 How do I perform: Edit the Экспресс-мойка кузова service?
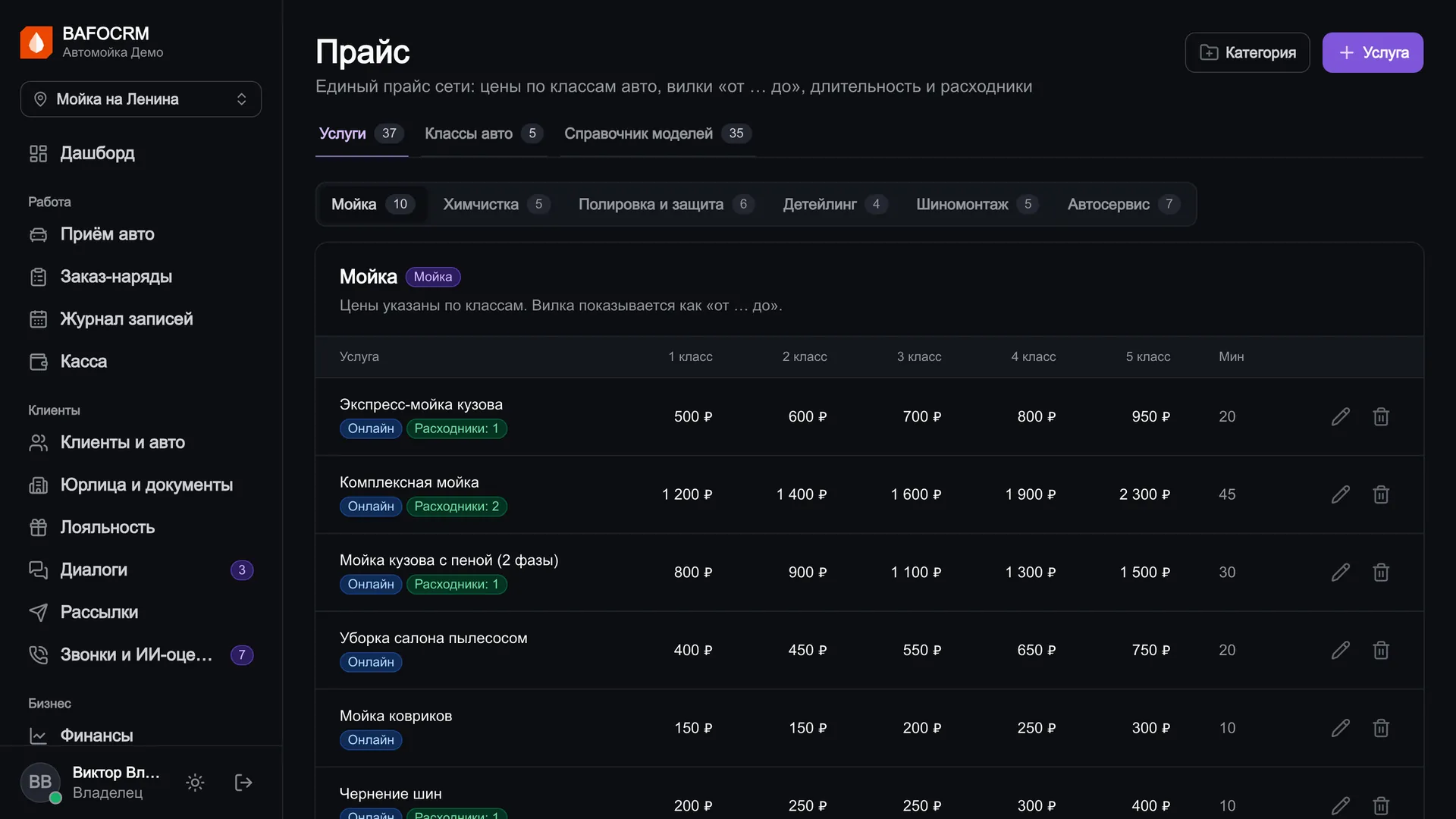1340,416
